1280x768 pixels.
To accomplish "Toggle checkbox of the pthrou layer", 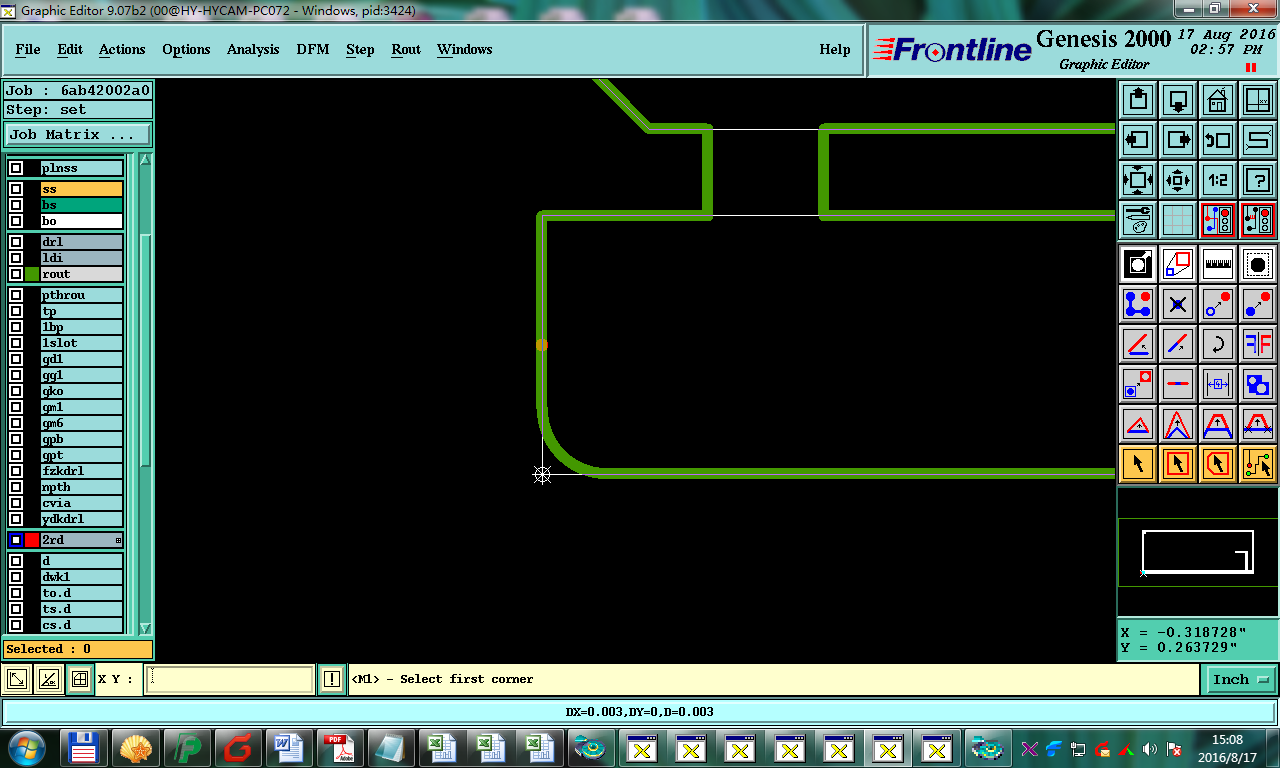I will (16, 295).
